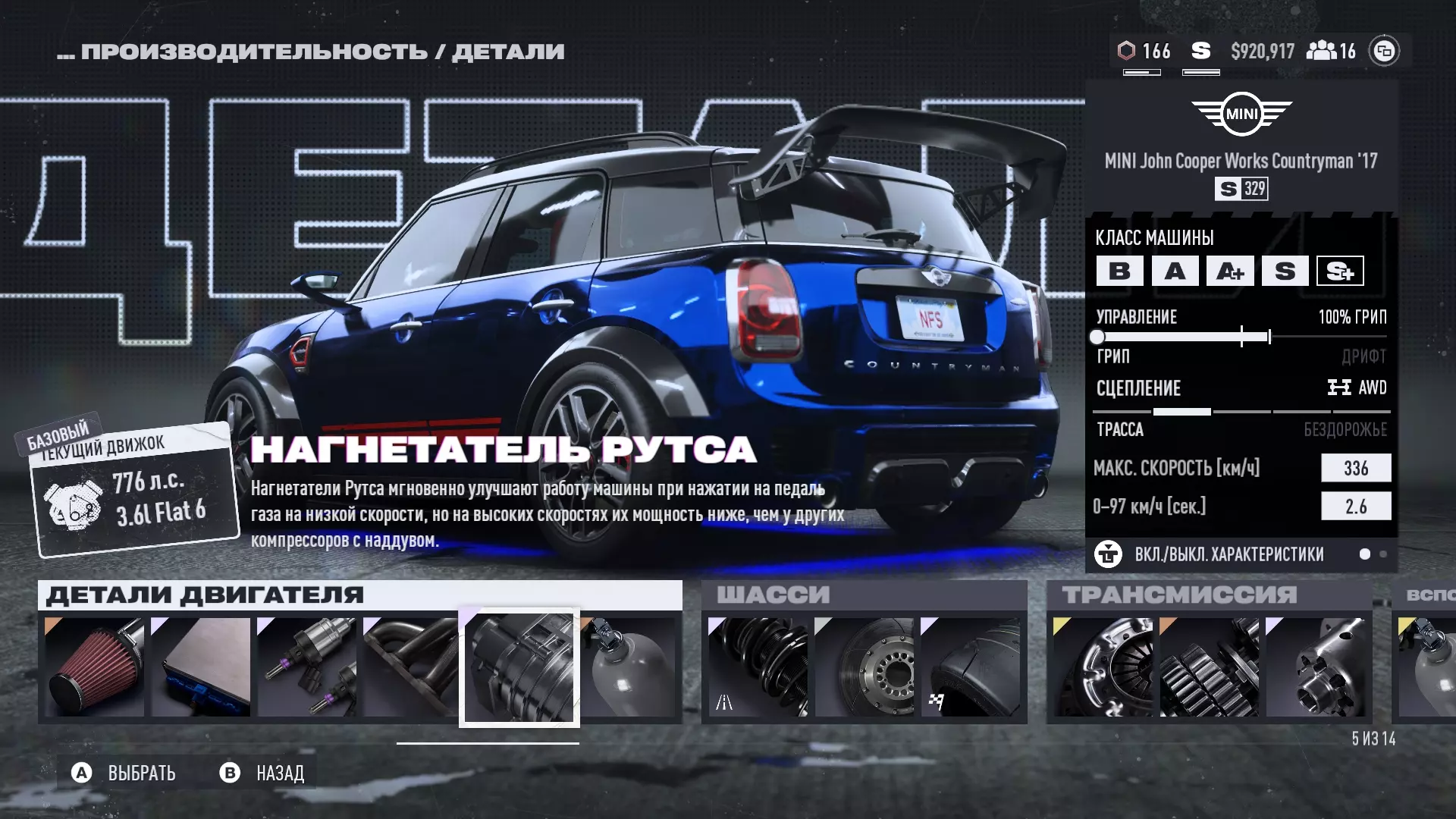This screenshot has width=1456, height=819.
Task: Select car class S+
Action: pyautogui.click(x=1340, y=271)
